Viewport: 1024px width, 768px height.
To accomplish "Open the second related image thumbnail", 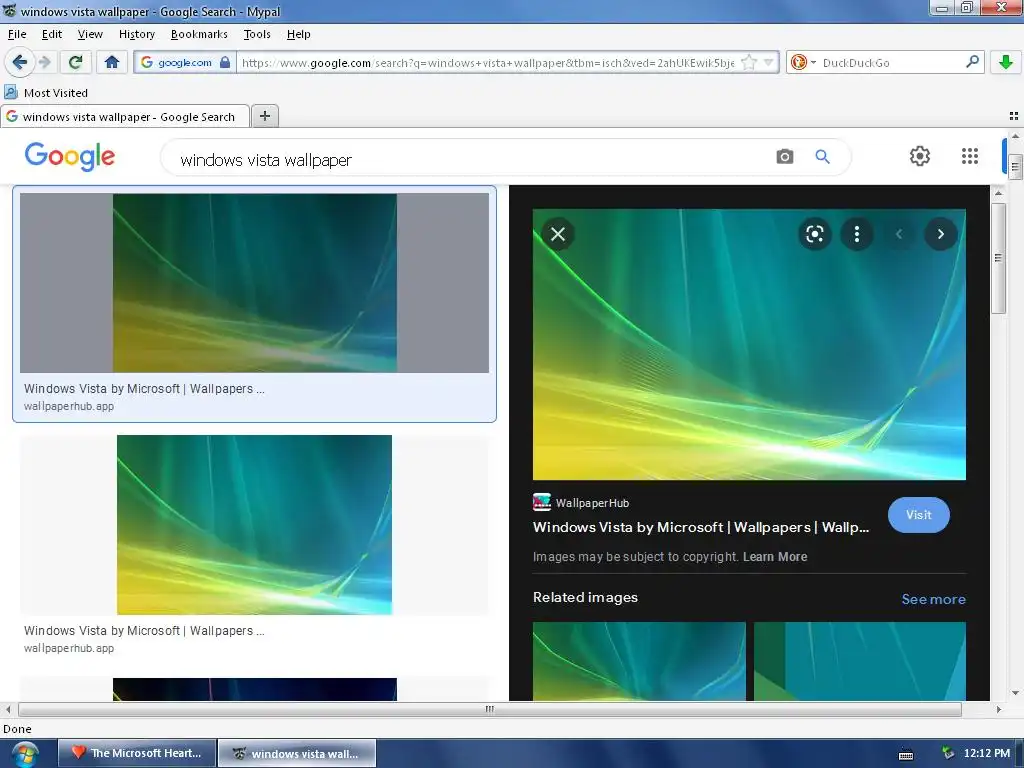I will [859, 661].
